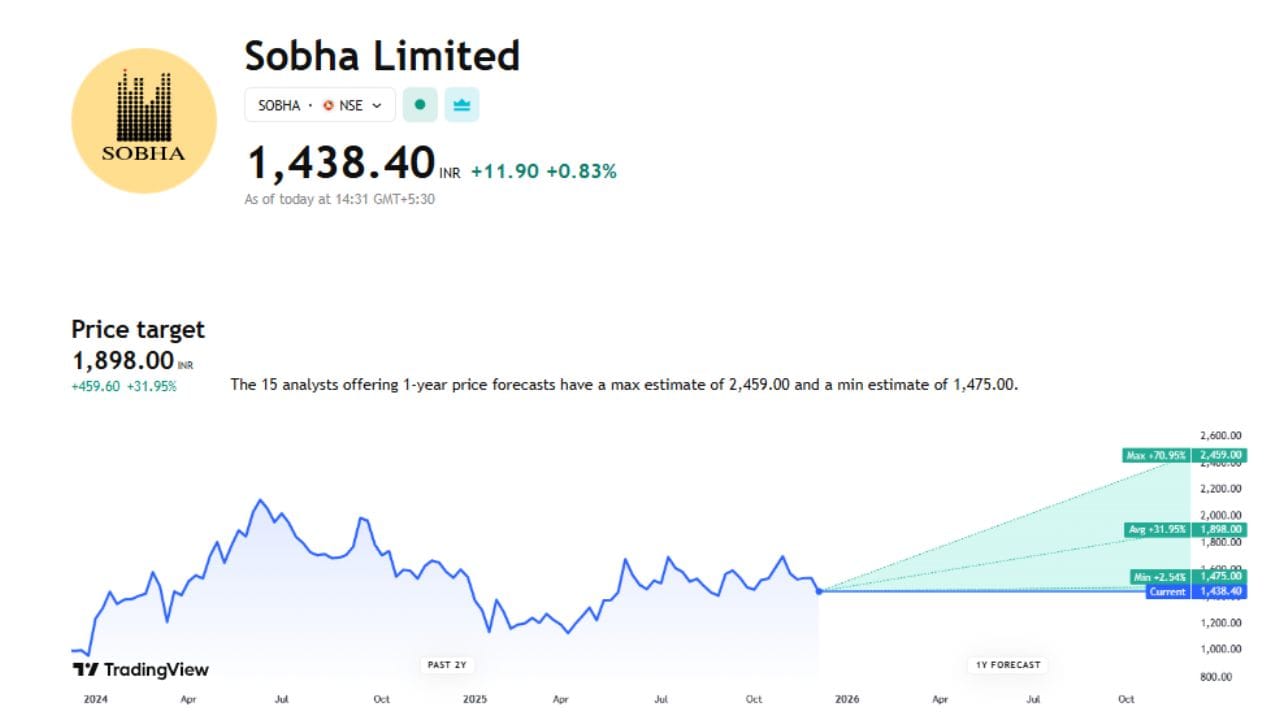Click the TradingView logo in the chart corner
The width and height of the screenshot is (1280, 720).
(140, 670)
